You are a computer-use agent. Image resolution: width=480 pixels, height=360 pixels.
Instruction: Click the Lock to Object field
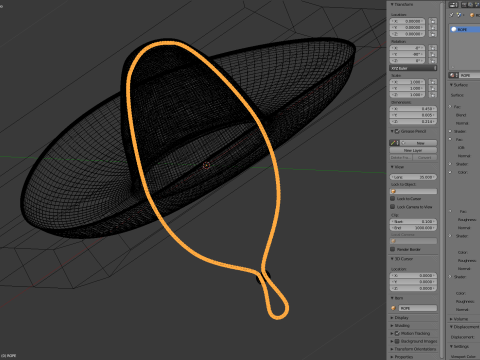tap(413, 191)
